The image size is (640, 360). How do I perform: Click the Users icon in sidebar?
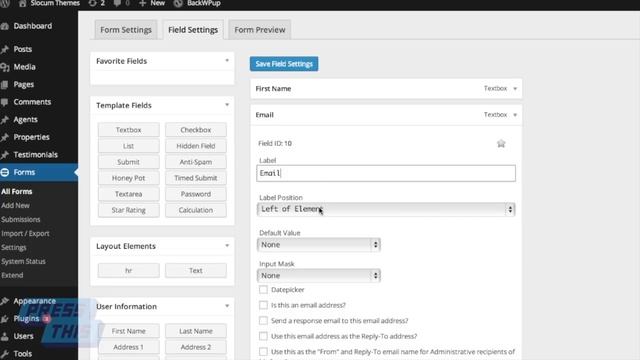click(4, 336)
